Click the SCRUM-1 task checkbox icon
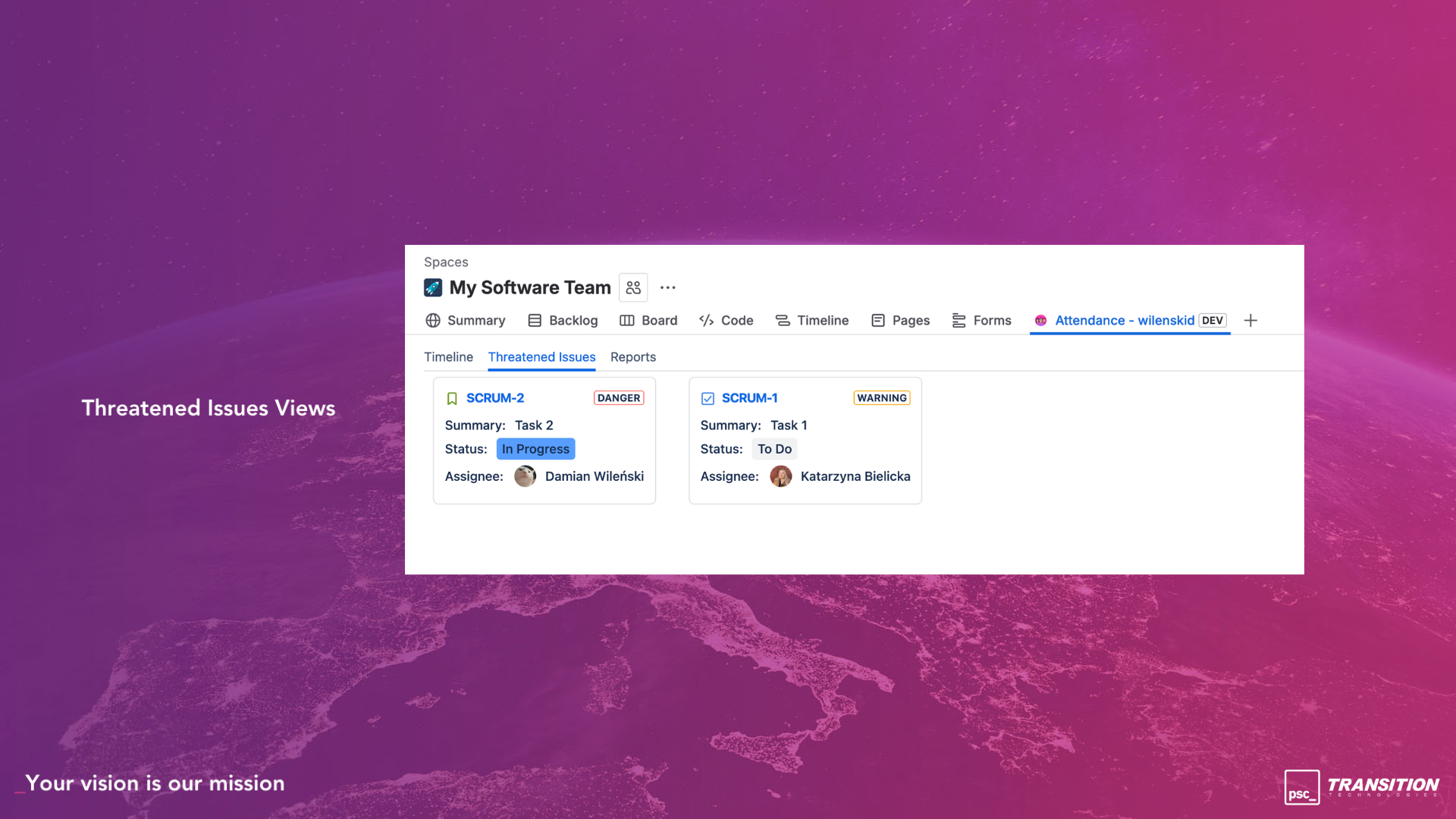The image size is (1456, 819). (x=708, y=398)
